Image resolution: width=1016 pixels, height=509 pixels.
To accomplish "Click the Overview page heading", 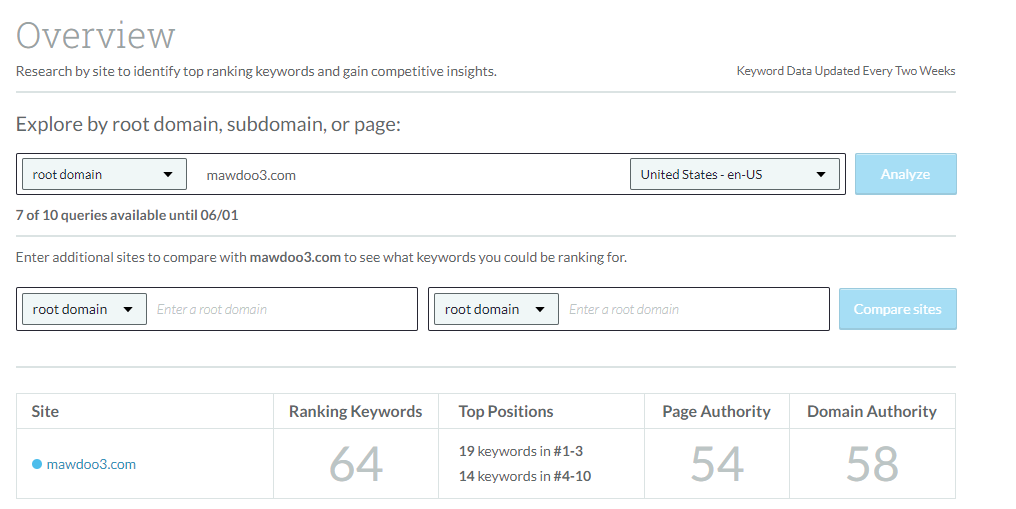I will click(96, 35).
